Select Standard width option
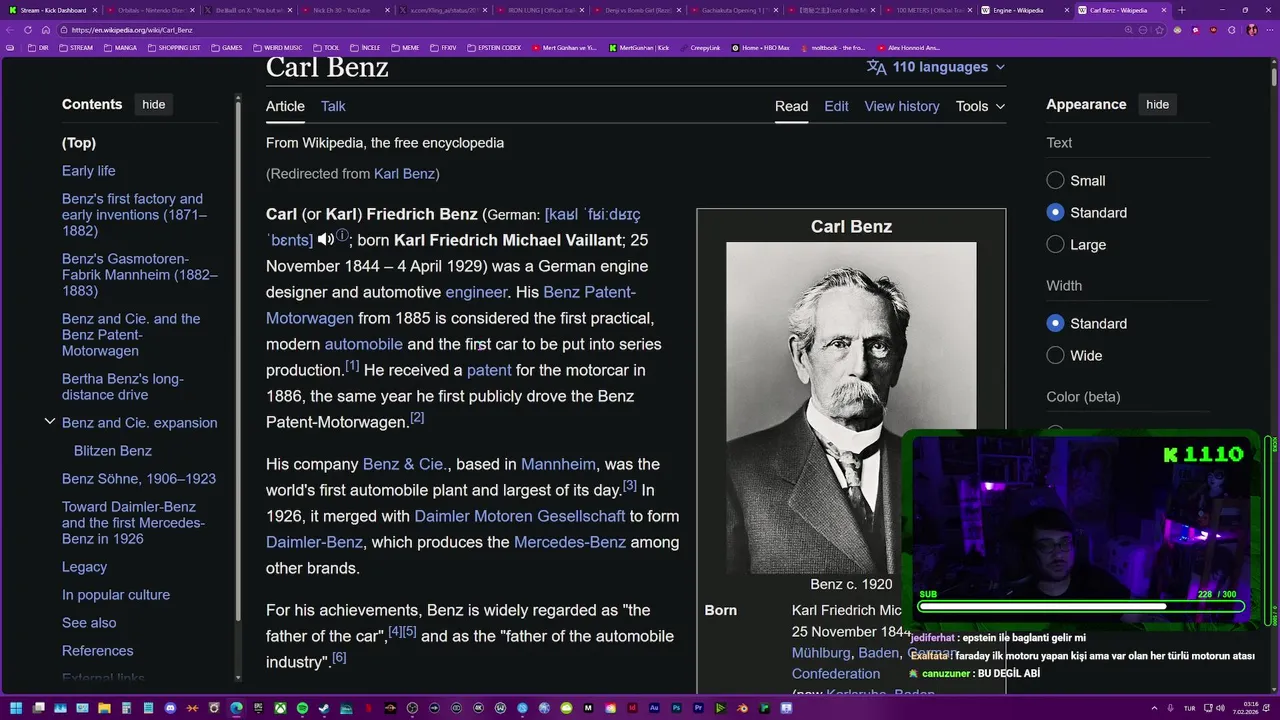This screenshot has width=1280, height=720. tap(1055, 324)
